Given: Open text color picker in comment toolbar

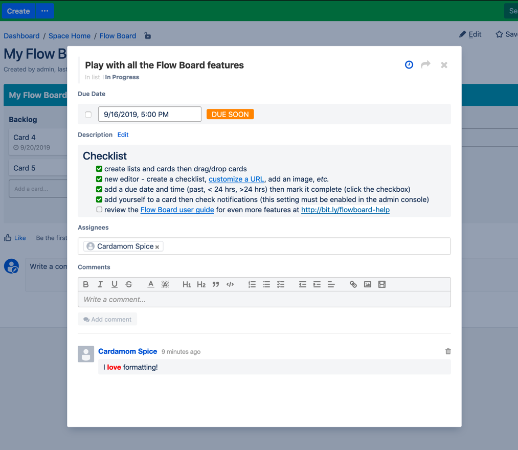Looking at the screenshot, I should pos(151,284).
